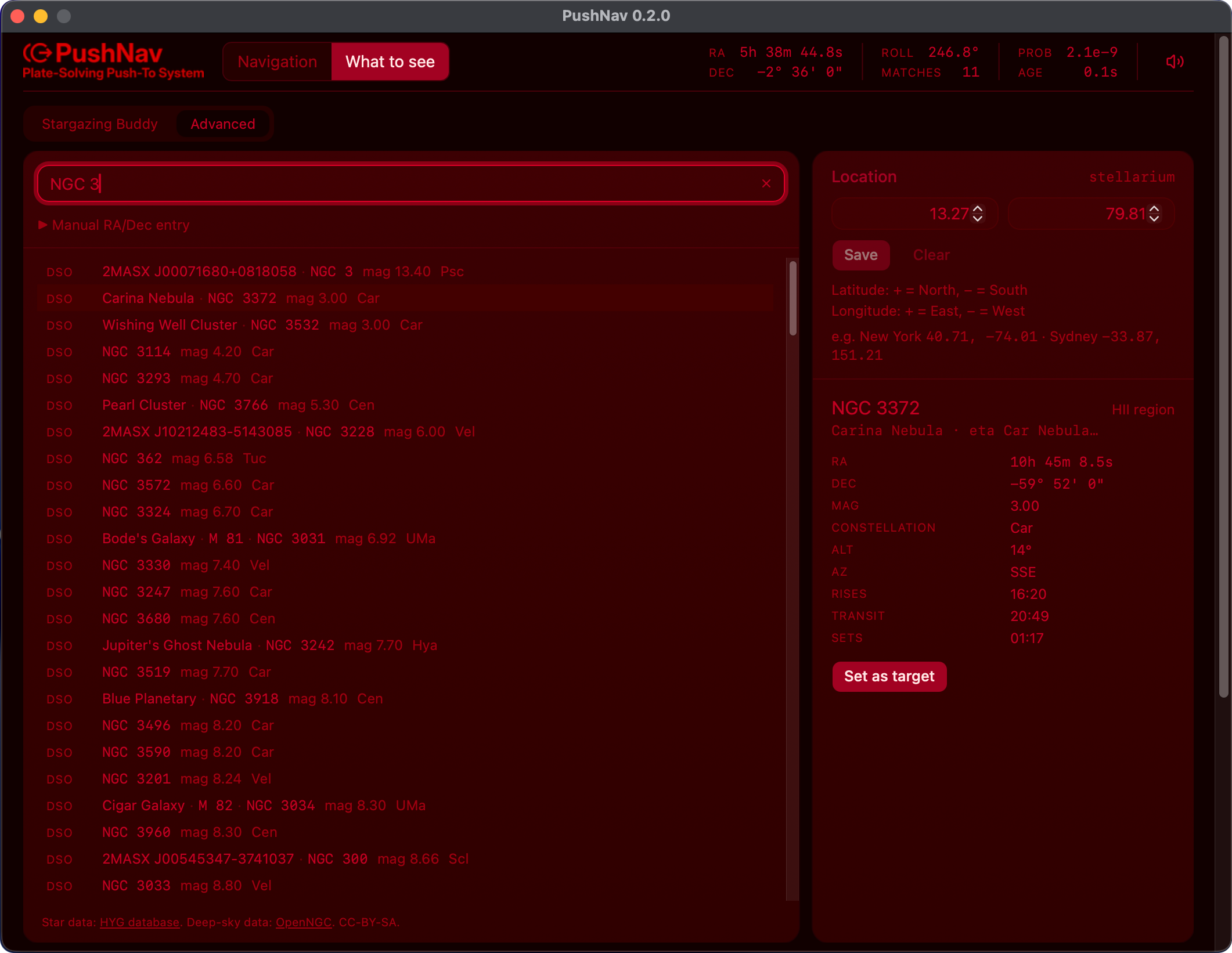Click into the NGC 3 search field
Screen dimensions: 1232x953
tap(411, 184)
